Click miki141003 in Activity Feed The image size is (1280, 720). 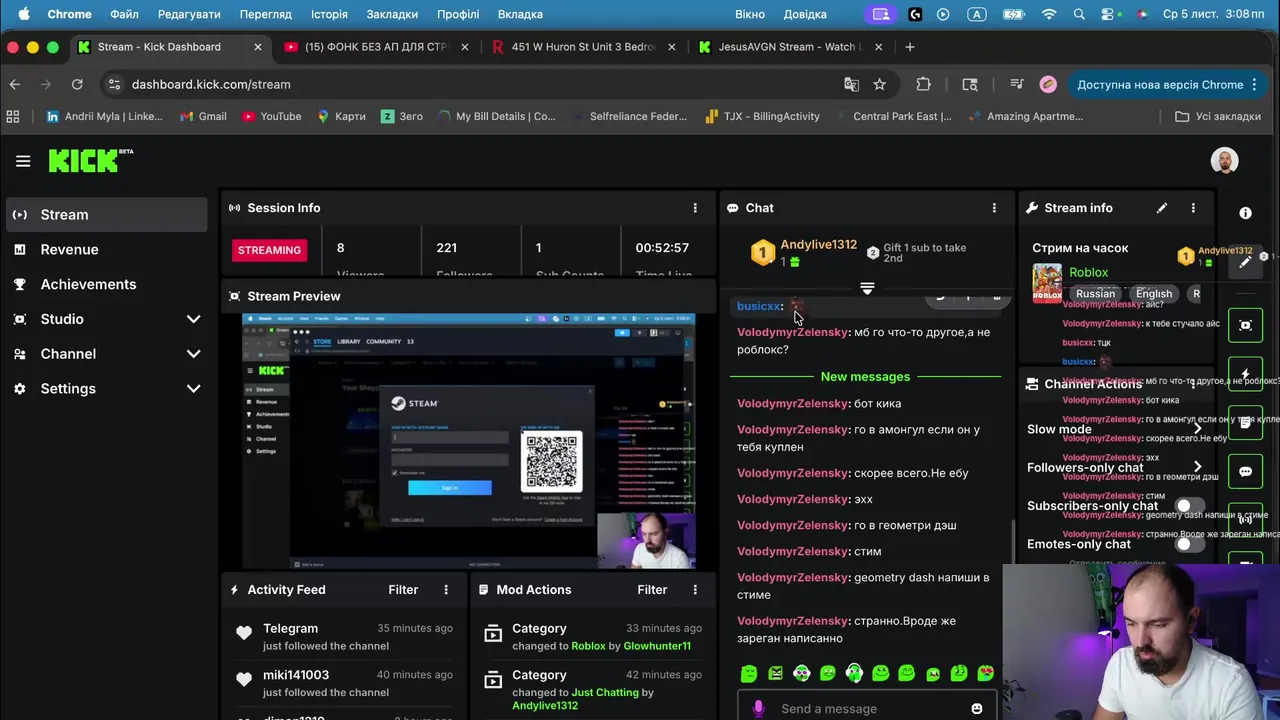(x=296, y=675)
